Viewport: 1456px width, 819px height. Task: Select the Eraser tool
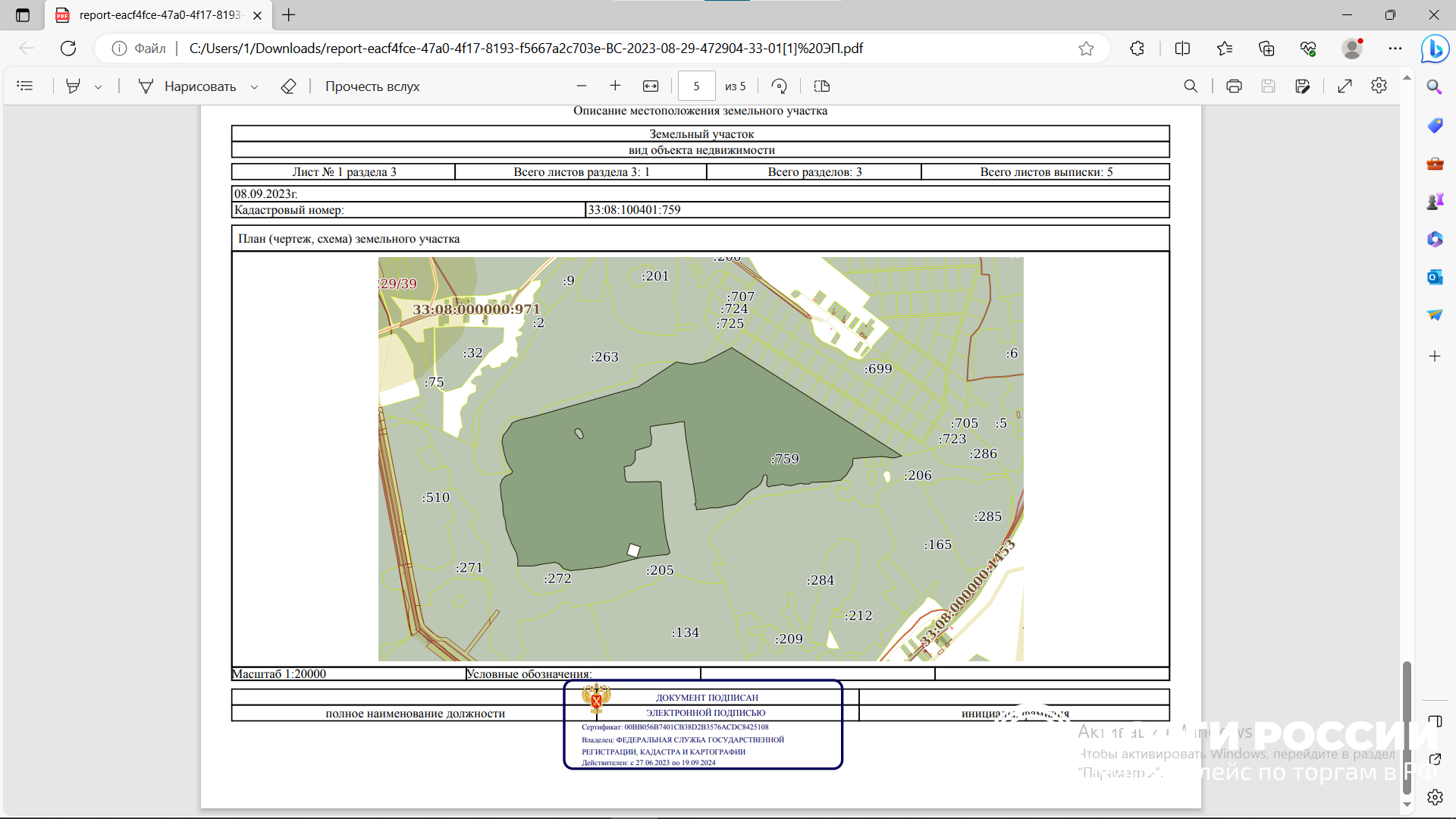tap(288, 86)
